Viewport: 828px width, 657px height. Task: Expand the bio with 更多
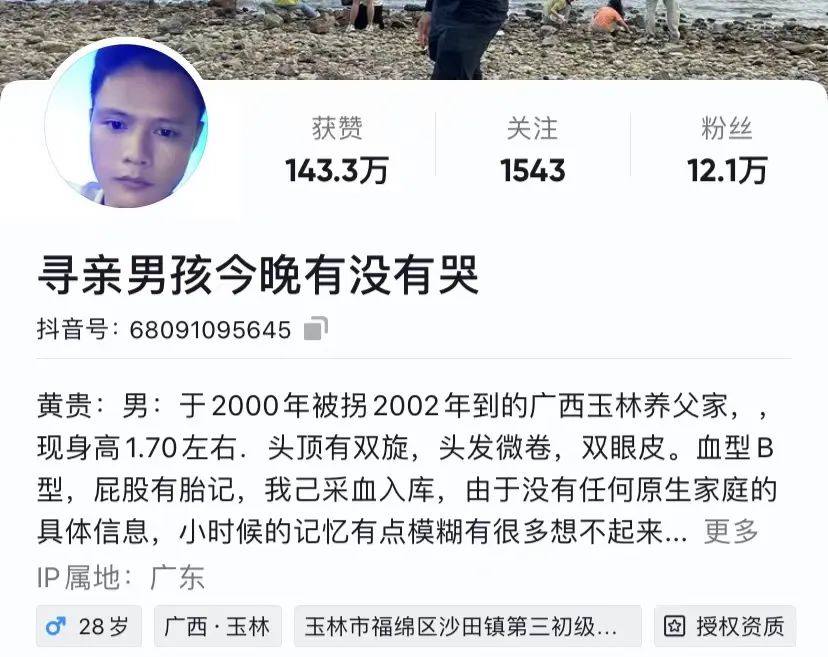731,531
